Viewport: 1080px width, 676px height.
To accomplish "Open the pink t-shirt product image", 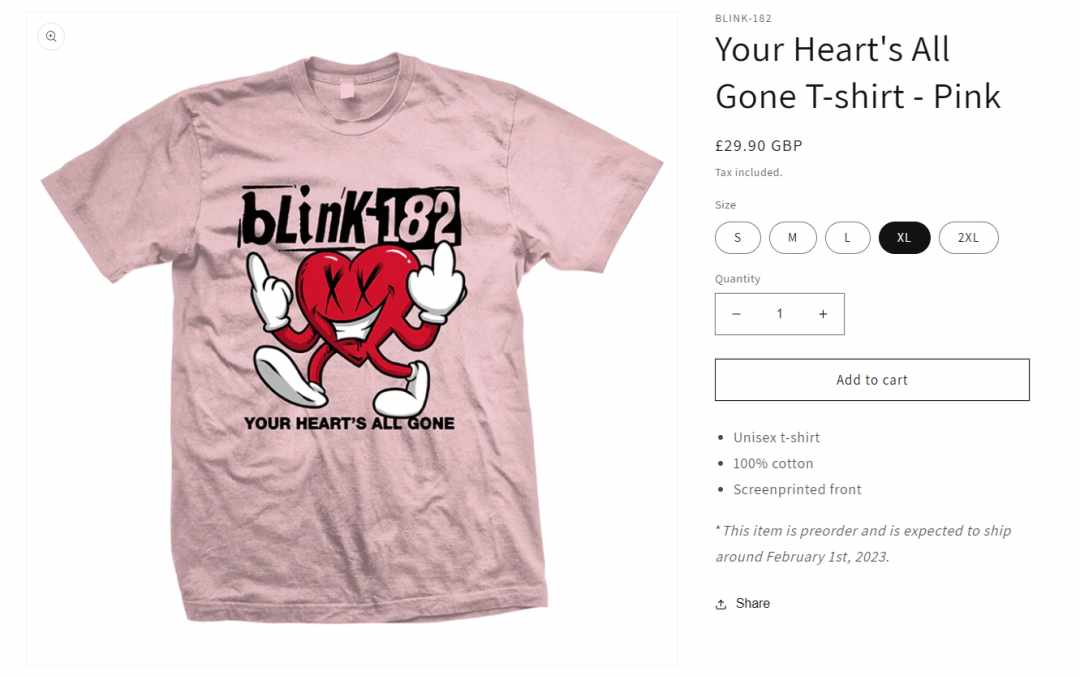I will click(352, 338).
